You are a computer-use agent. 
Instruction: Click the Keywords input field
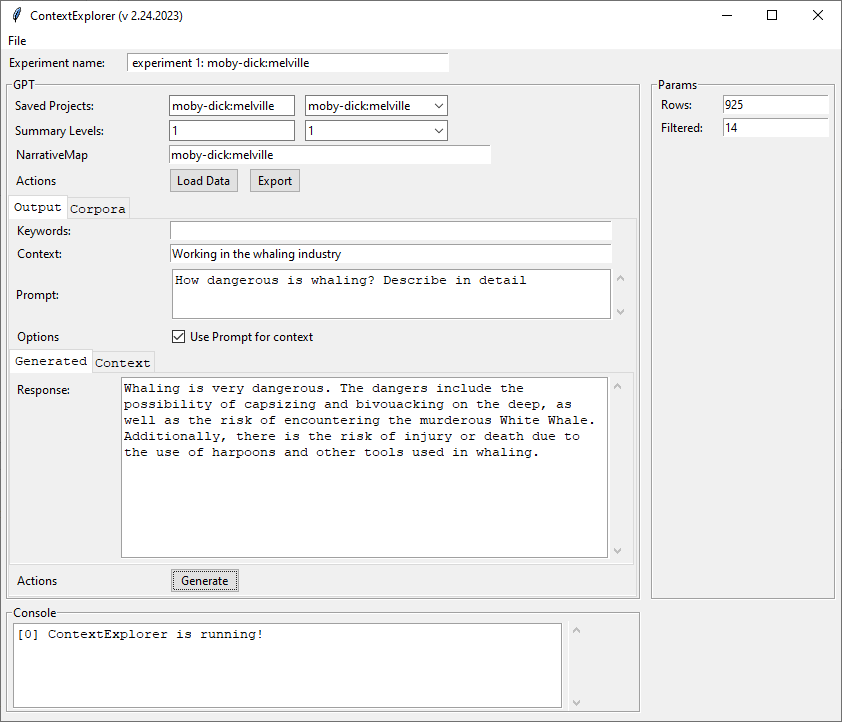[x=390, y=231]
